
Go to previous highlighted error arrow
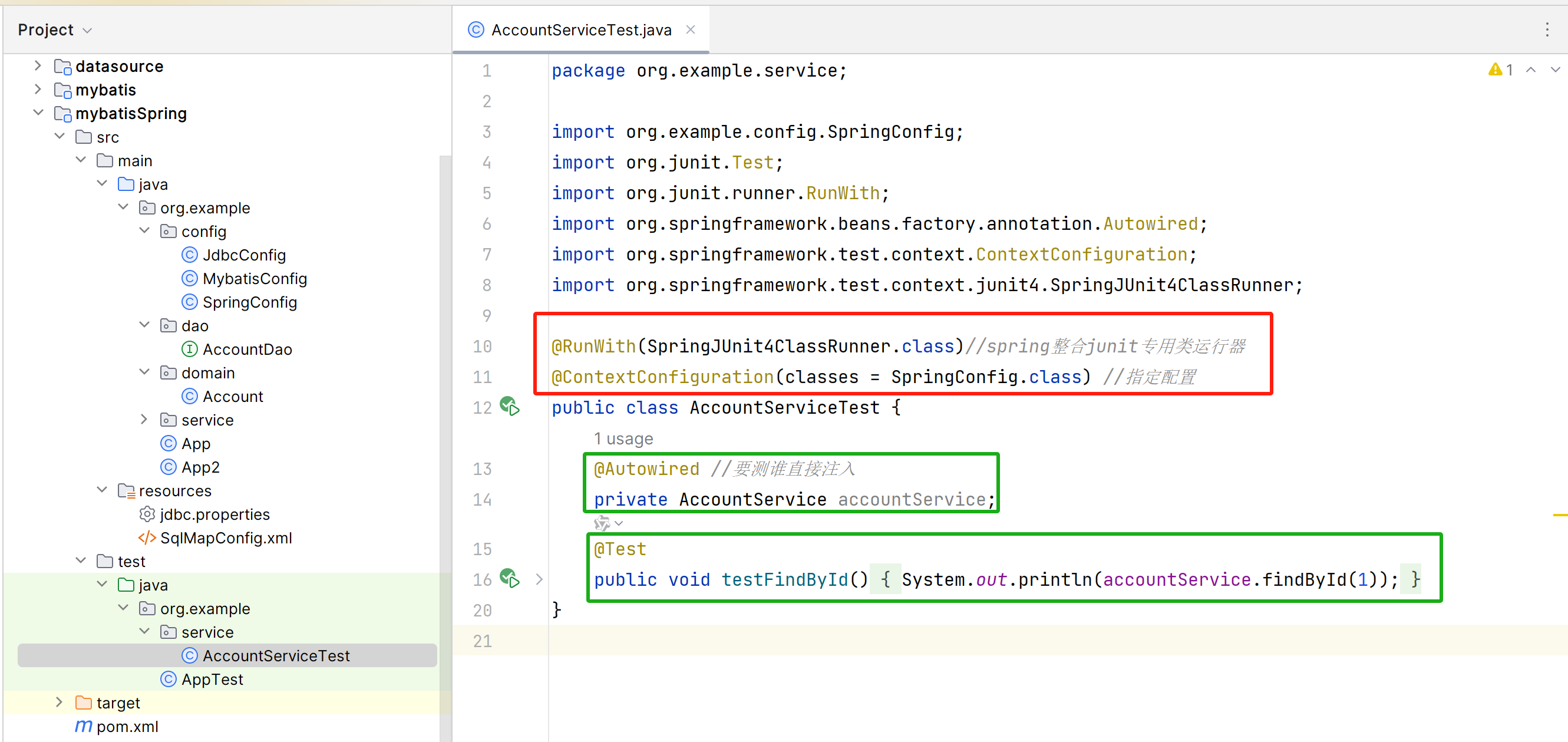click(x=1530, y=70)
